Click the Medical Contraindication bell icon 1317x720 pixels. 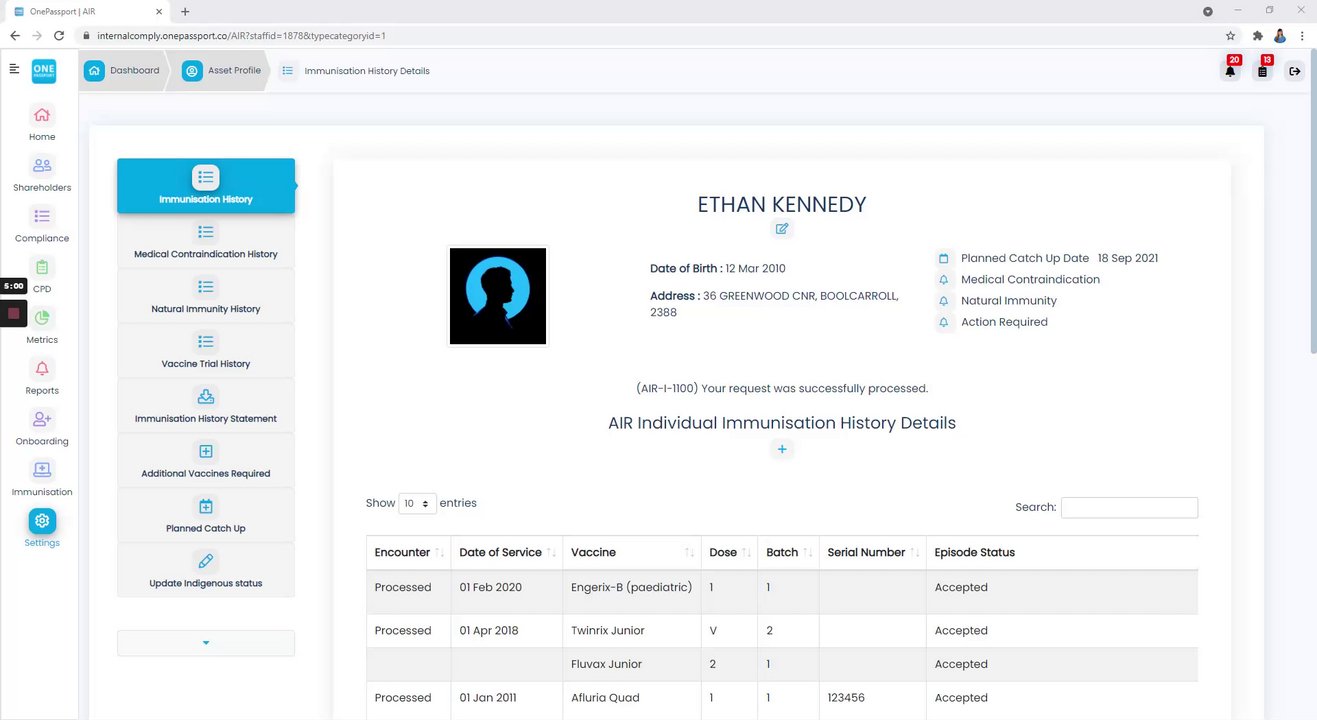pos(944,280)
